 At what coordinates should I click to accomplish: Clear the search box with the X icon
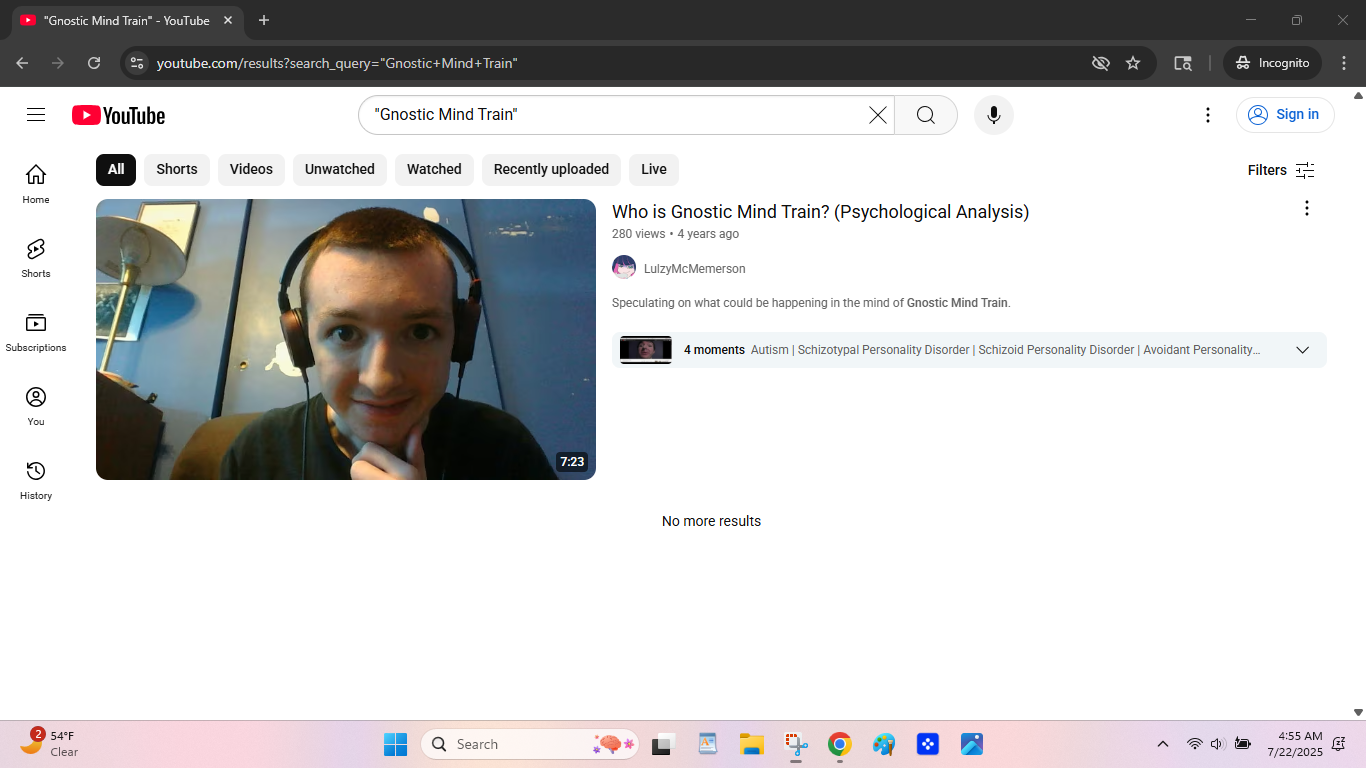(x=878, y=115)
